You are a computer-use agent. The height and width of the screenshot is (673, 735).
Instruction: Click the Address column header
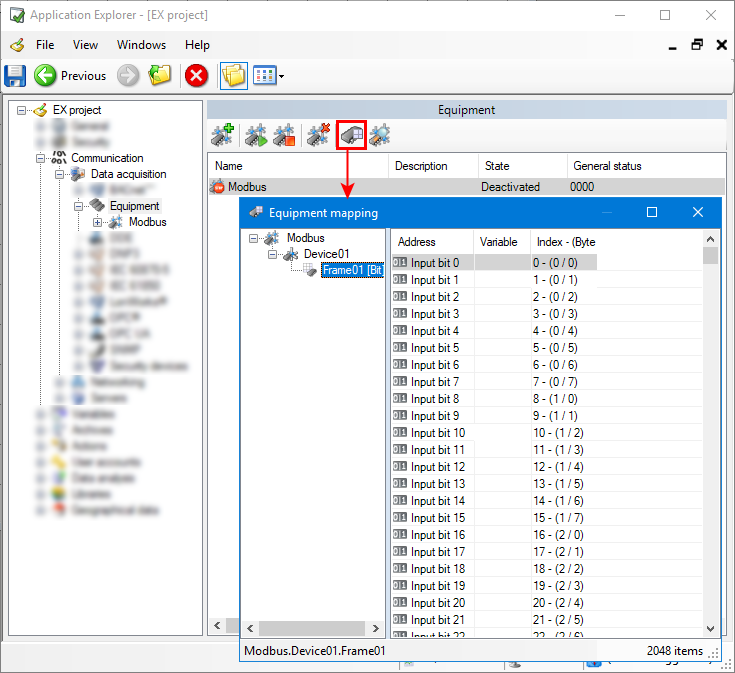pyautogui.click(x=417, y=242)
